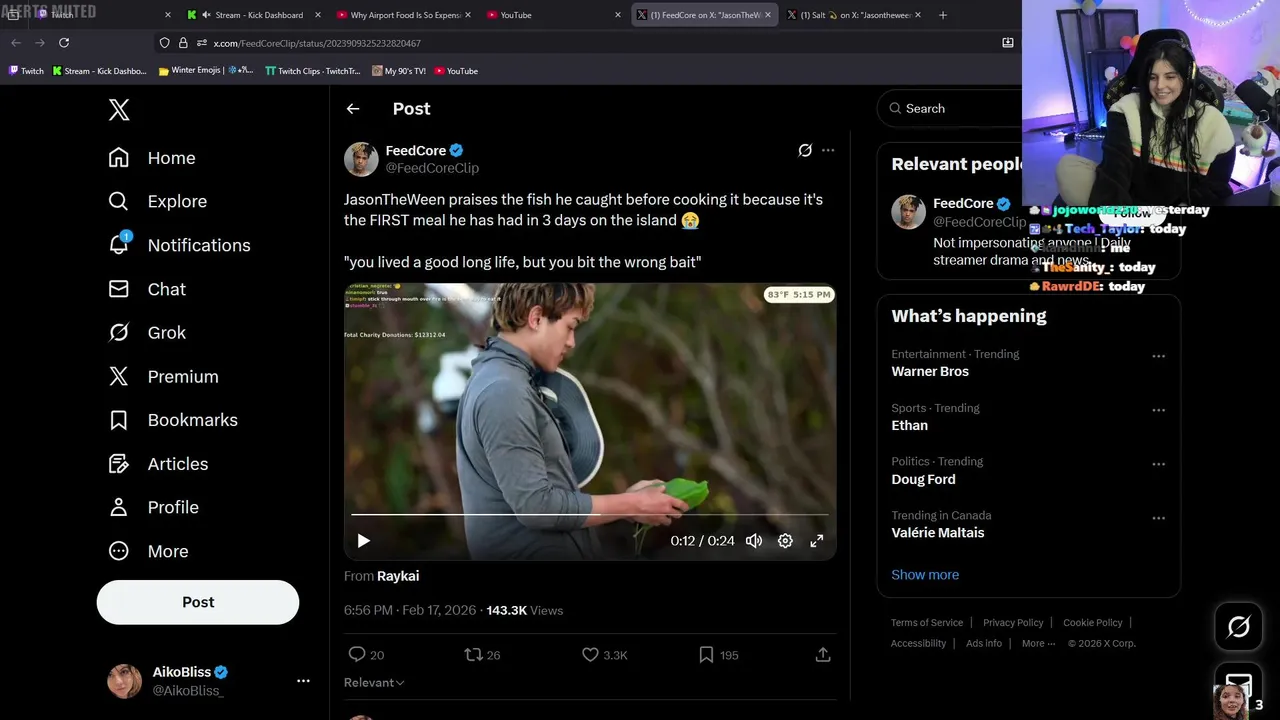Open a new browser tab

[943, 15]
